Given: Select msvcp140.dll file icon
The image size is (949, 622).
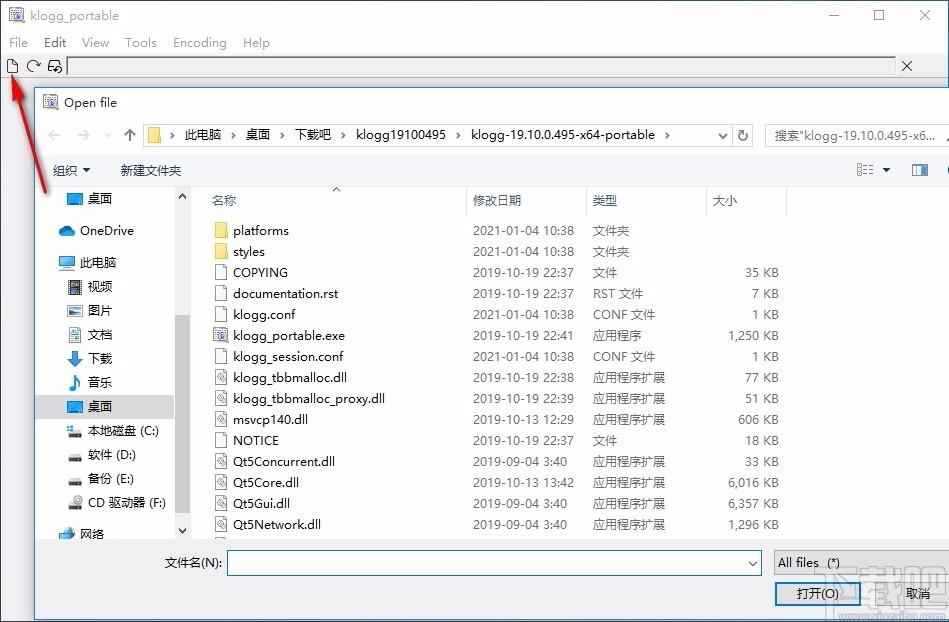Looking at the screenshot, I should [x=221, y=419].
